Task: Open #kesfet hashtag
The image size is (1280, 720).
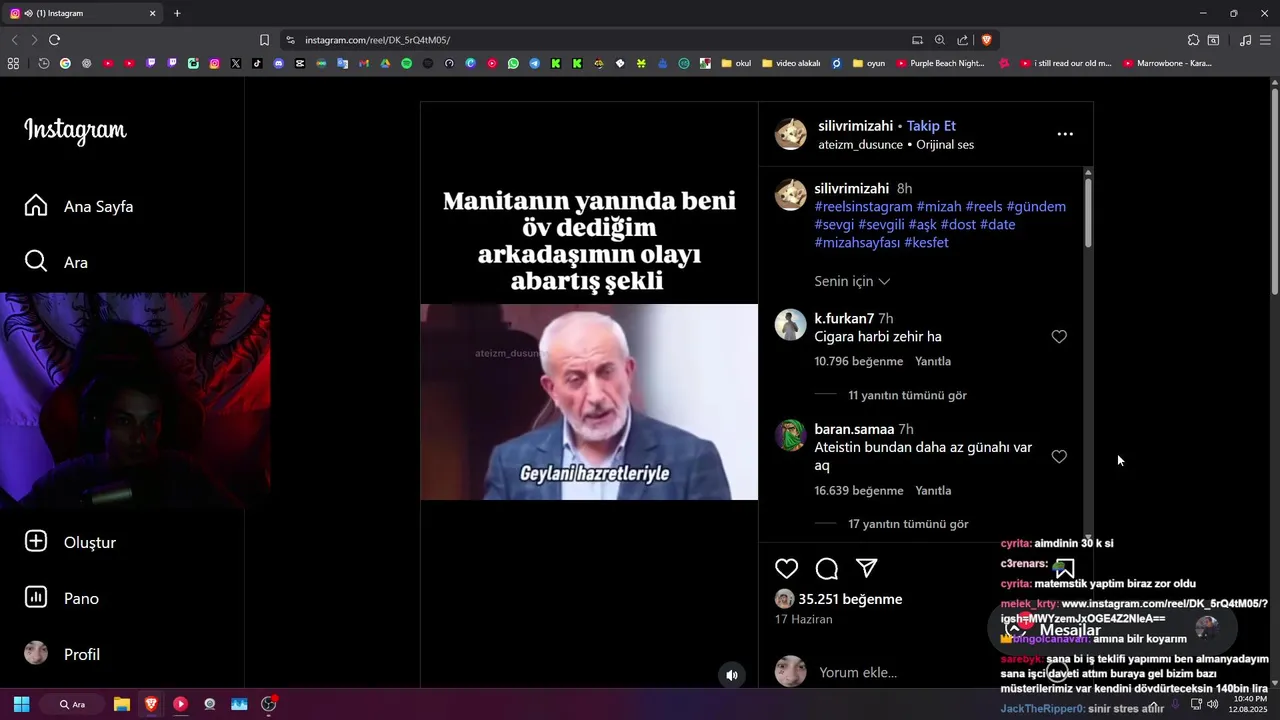Action: pyautogui.click(x=926, y=243)
